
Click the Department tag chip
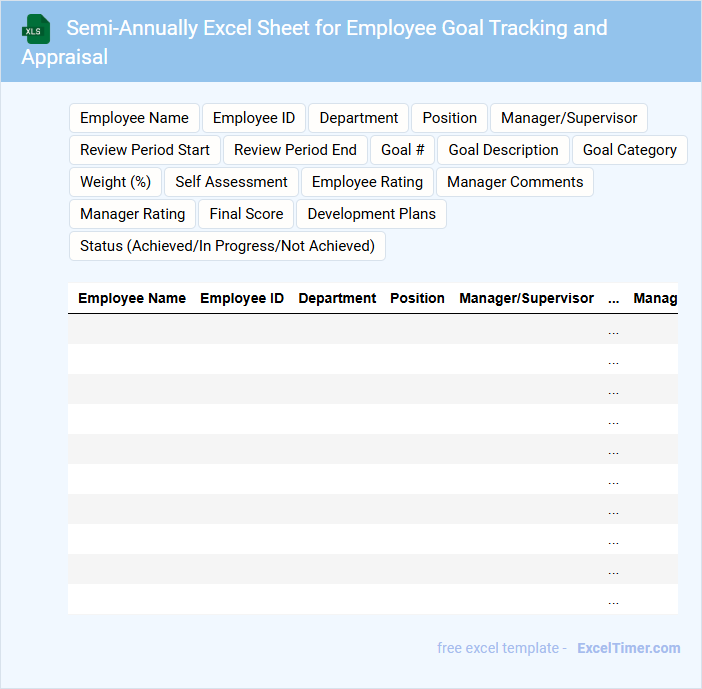coord(358,118)
